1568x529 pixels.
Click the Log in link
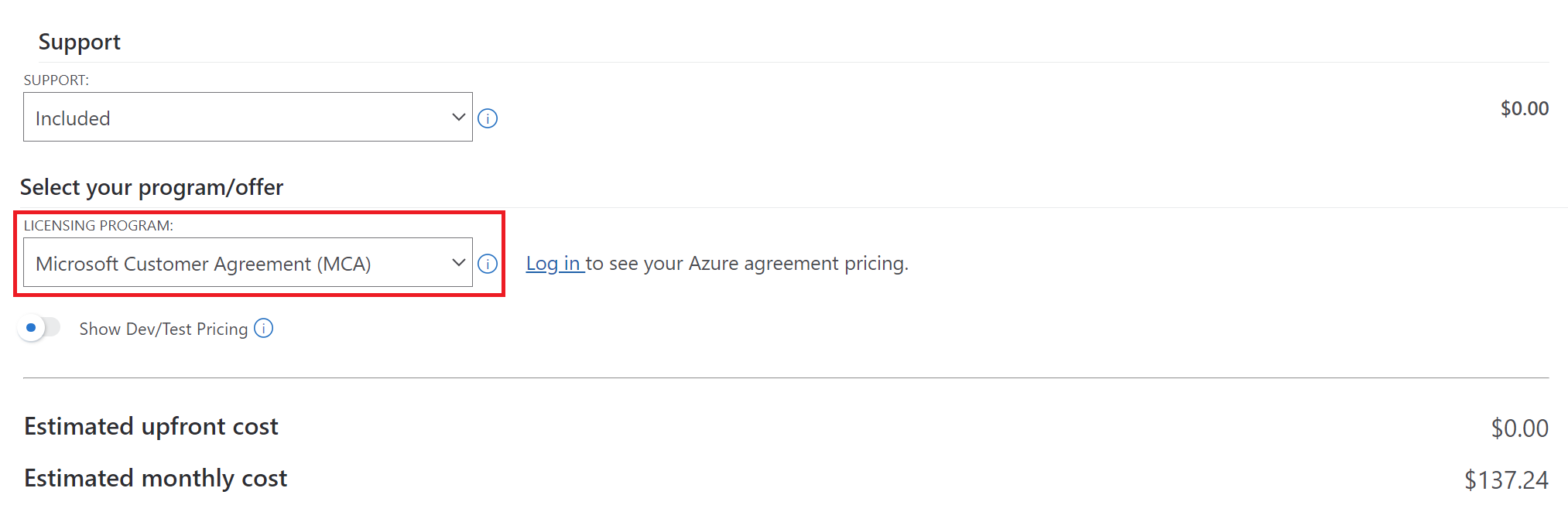[x=553, y=264]
